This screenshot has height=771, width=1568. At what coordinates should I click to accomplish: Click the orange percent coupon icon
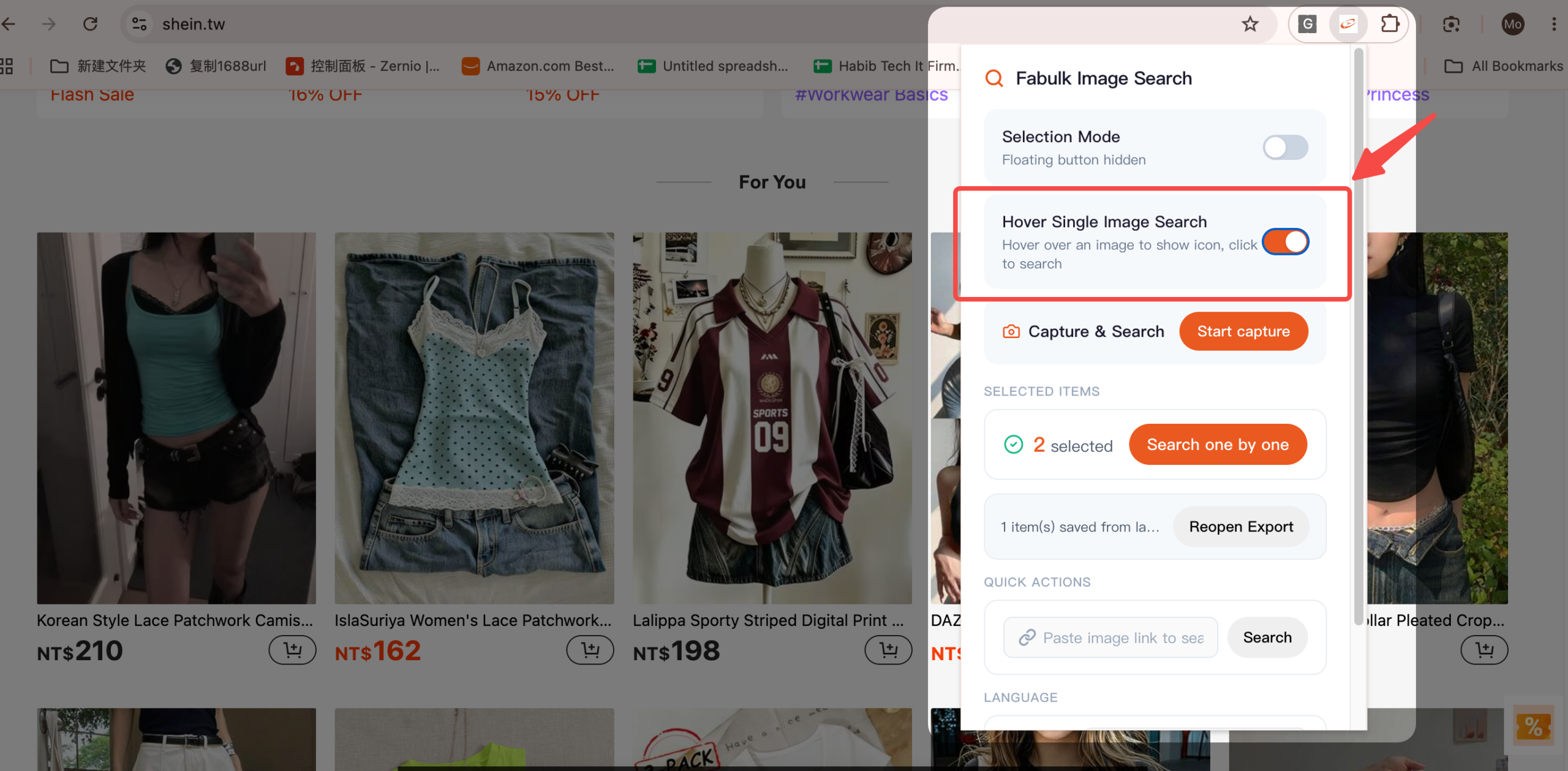click(1534, 727)
